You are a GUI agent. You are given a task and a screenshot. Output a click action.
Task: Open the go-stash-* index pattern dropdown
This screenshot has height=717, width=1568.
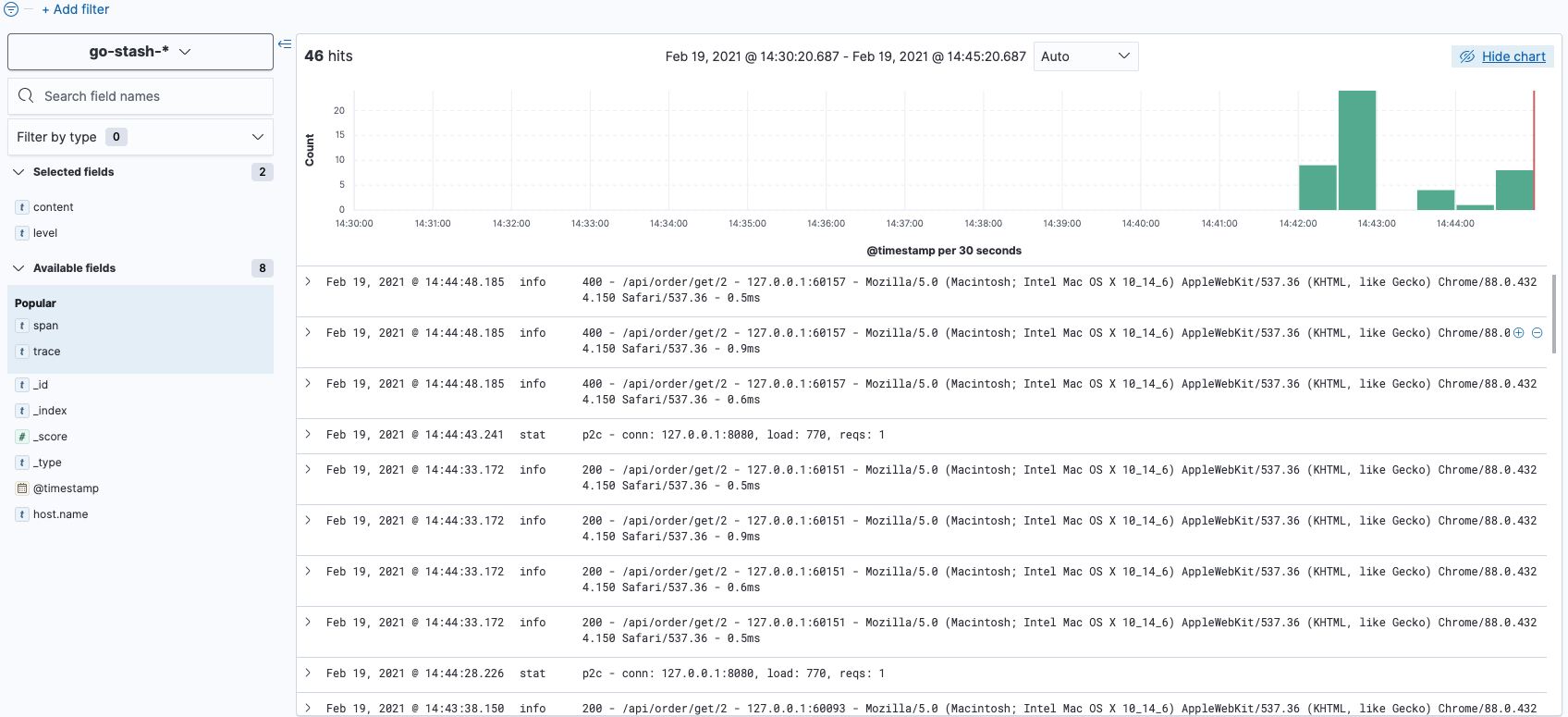pyautogui.click(x=141, y=52)
